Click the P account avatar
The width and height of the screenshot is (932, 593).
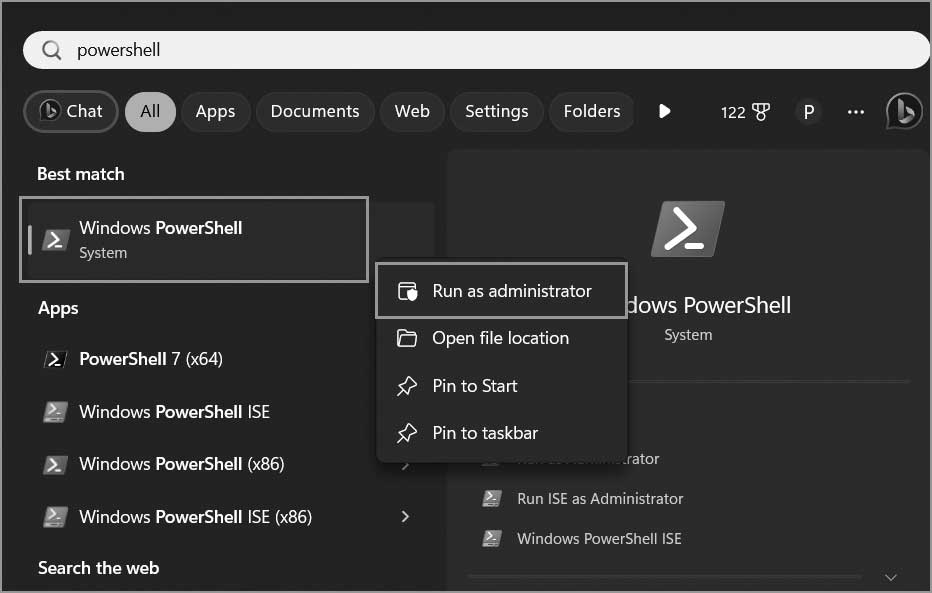[808, 112]
